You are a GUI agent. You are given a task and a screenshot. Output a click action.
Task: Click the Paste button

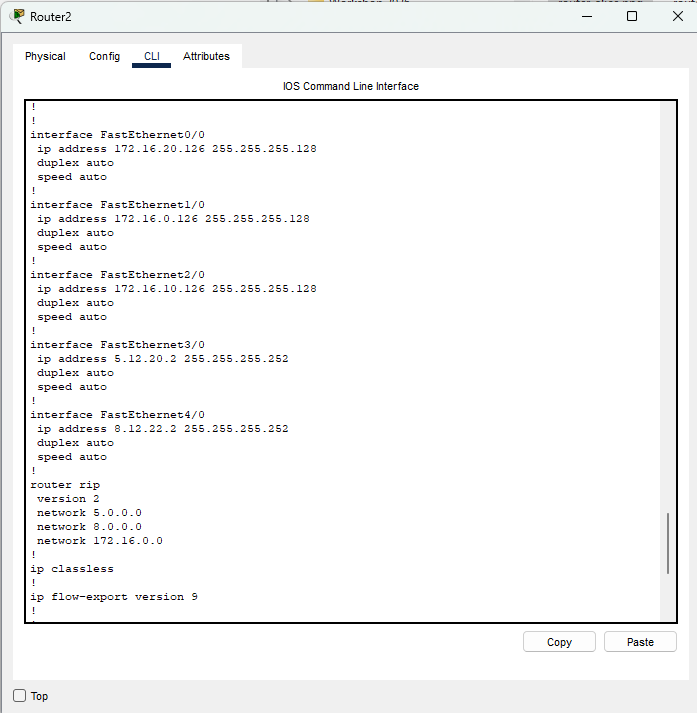tap(640, 642)
